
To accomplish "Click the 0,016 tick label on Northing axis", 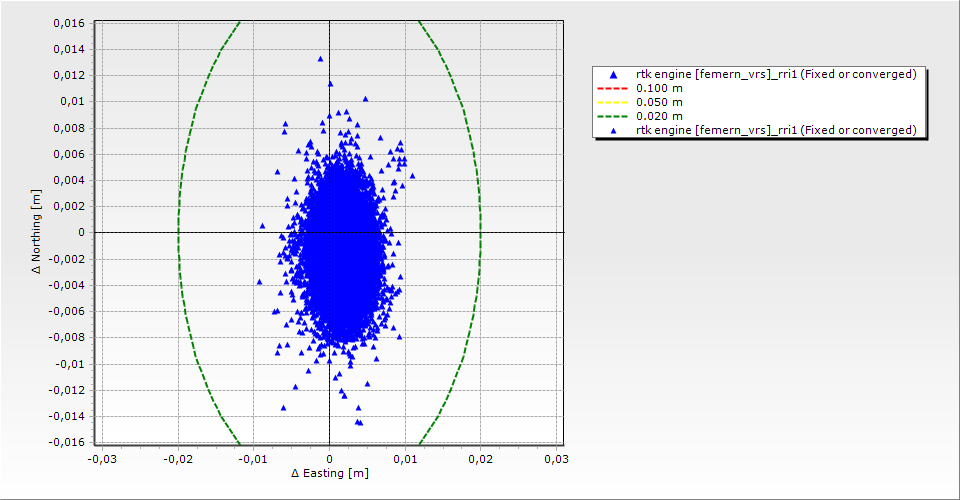I will [68, 23].
